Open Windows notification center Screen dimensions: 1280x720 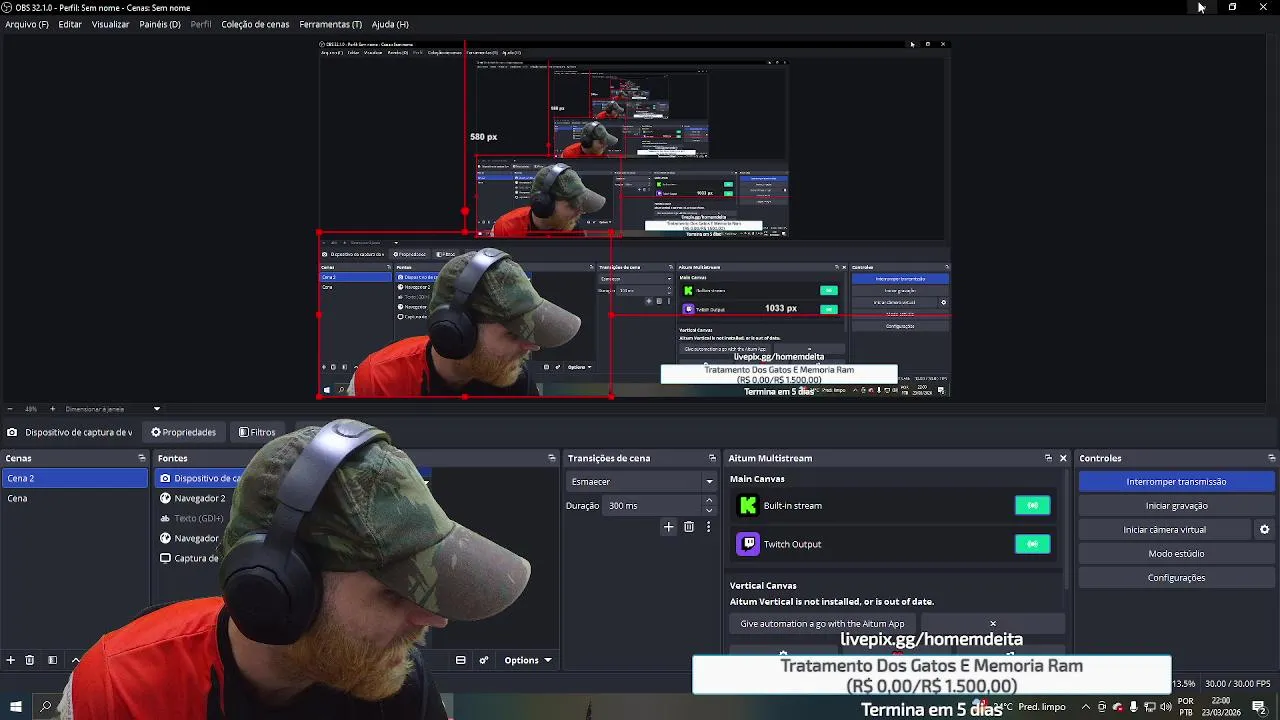point(1259,707)
